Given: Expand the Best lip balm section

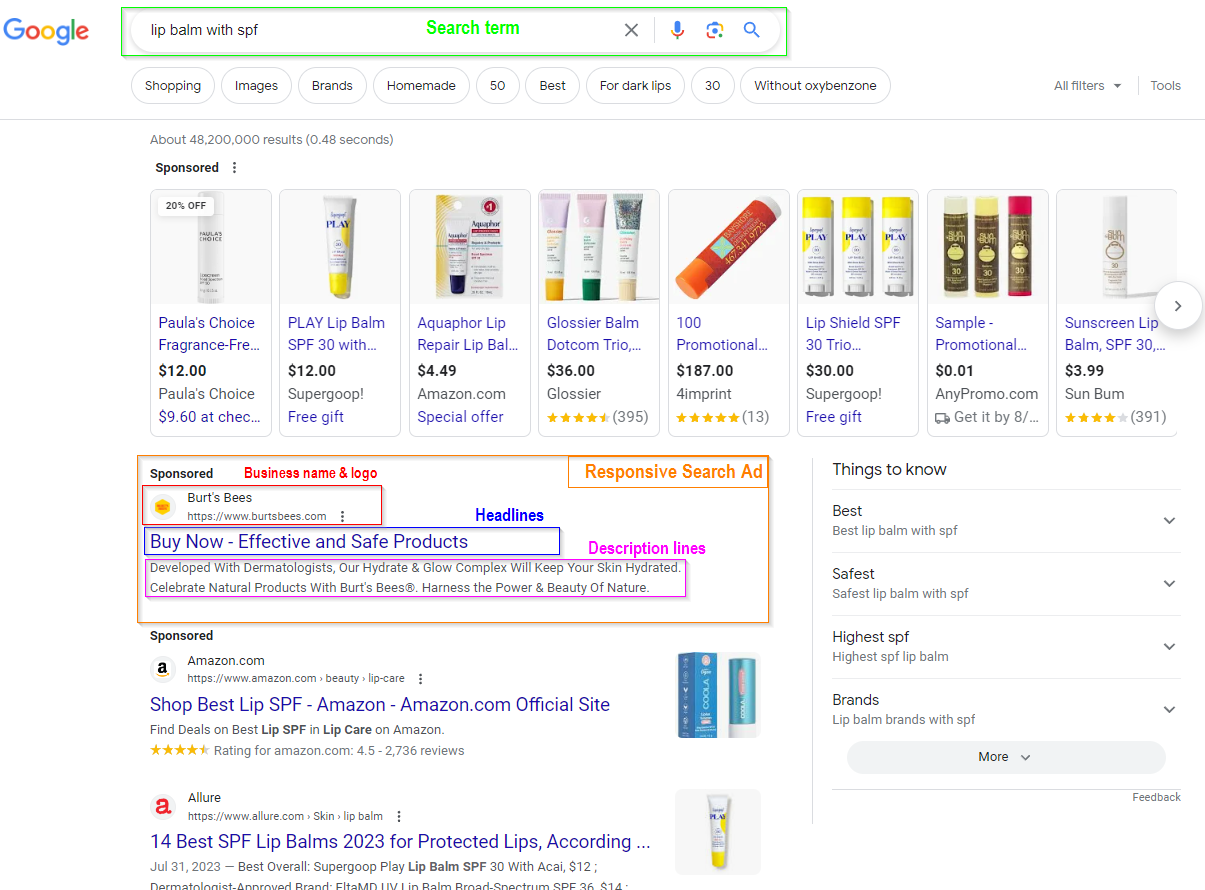Looking at the screenshot, I should pyautogui.click(x=1169, y=520).
